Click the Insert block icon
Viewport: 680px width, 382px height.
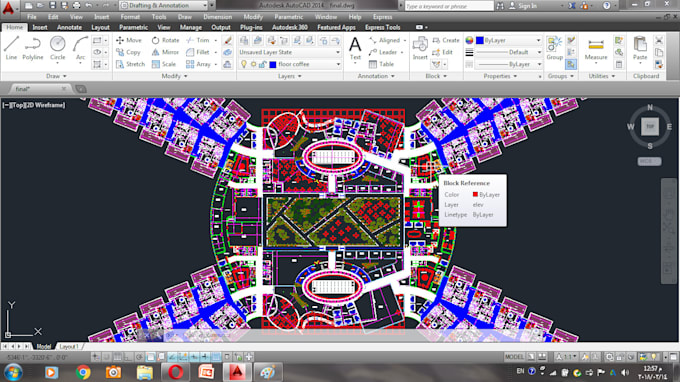click(420, 48)
